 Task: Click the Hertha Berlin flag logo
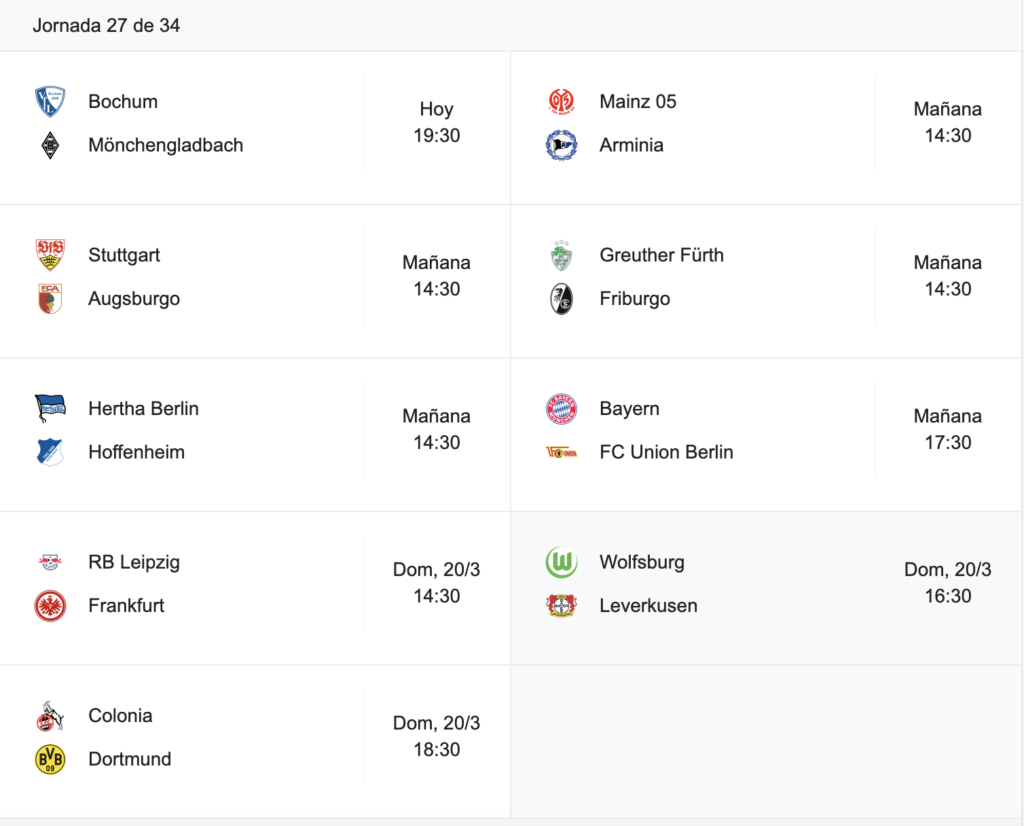pos(50,408)
